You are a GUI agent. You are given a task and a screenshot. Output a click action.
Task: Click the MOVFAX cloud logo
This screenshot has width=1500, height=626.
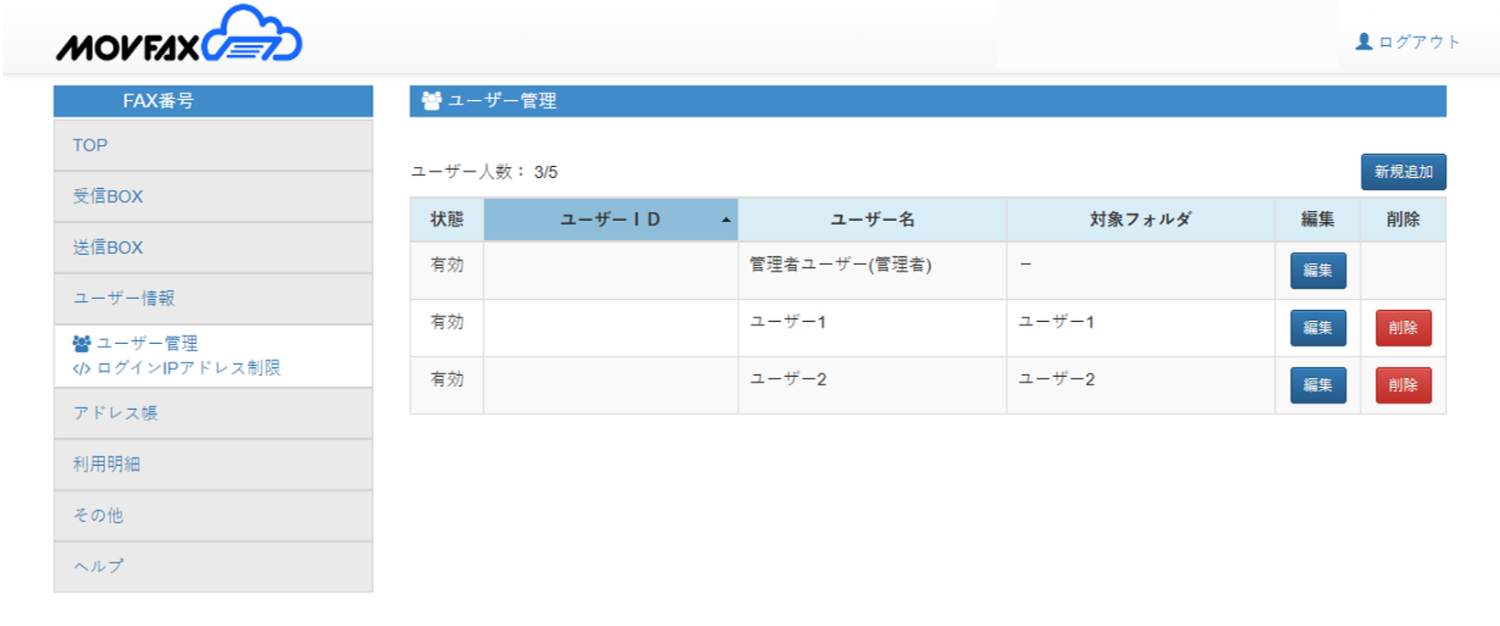point(179,36)
